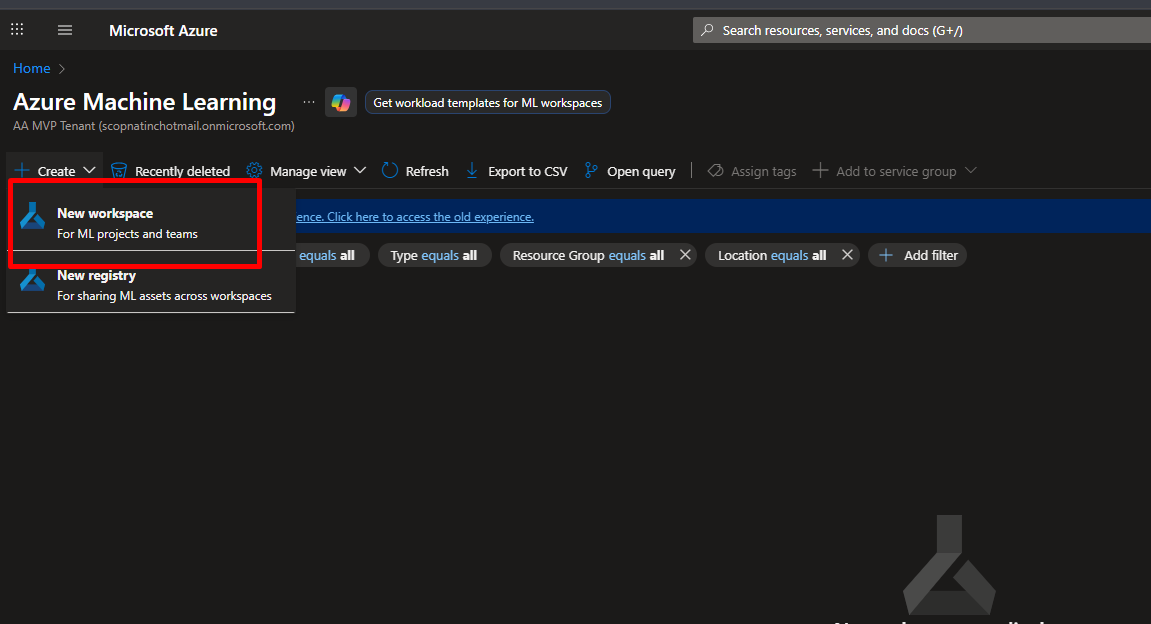This screenshot has width=1151, height=624.
Task: Click Get workload templates for ML workspaces
Action: 487,102
